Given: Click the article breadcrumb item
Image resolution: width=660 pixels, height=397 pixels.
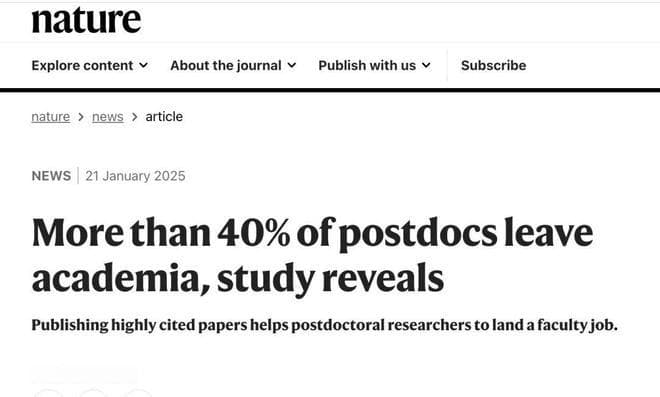Looking at the screenshot, I should (164, 117).
